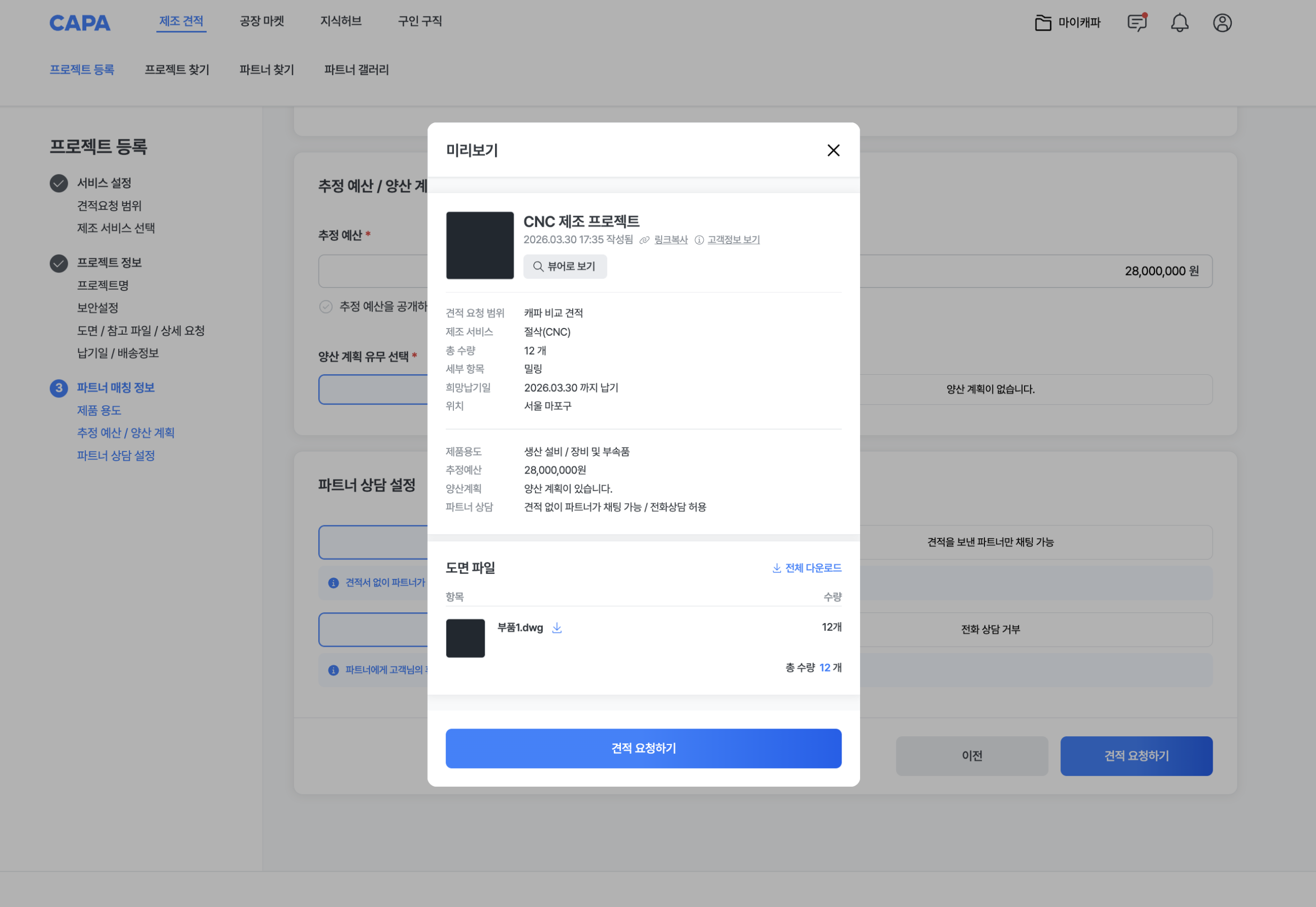This screenshot has width=1316, height=907.
Task: Open the profile account icon
Action: [1222, 23]
